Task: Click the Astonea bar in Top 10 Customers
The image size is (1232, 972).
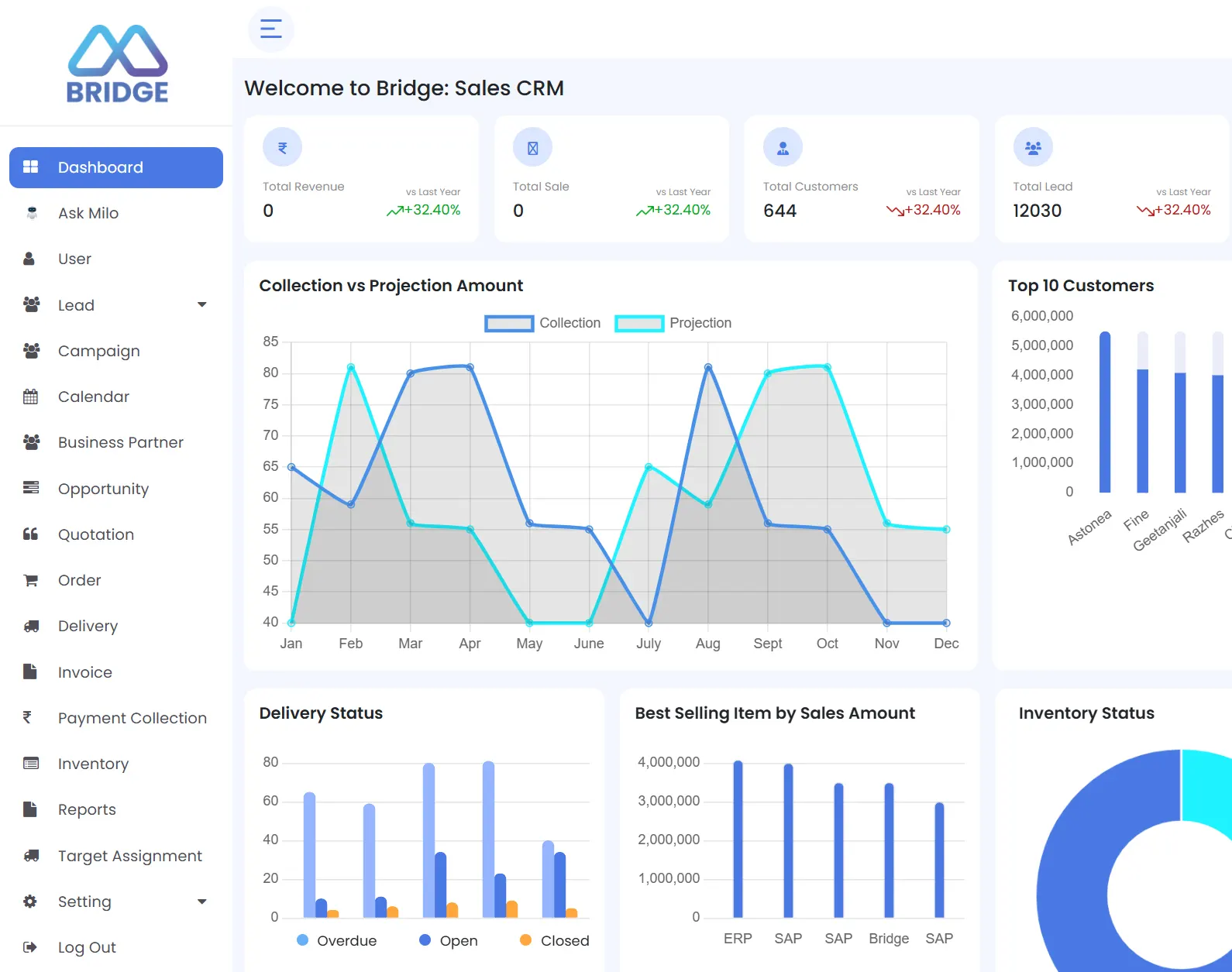Action: (x=1105, y=412)
